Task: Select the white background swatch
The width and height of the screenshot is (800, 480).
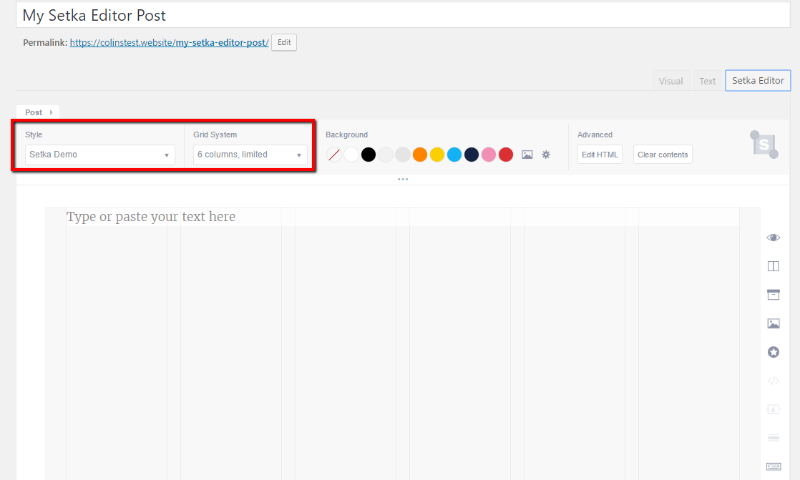Action: click(351, 155)
